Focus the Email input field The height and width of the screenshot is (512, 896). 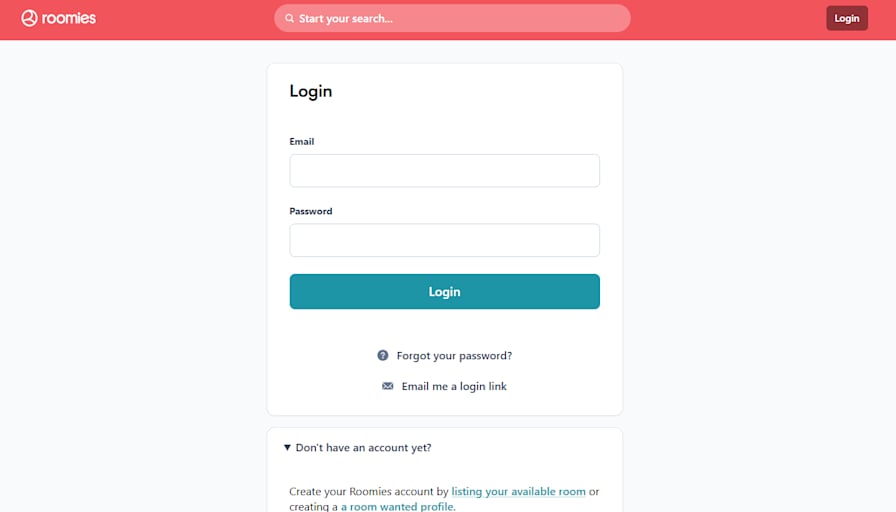click(x=445, y=170)
